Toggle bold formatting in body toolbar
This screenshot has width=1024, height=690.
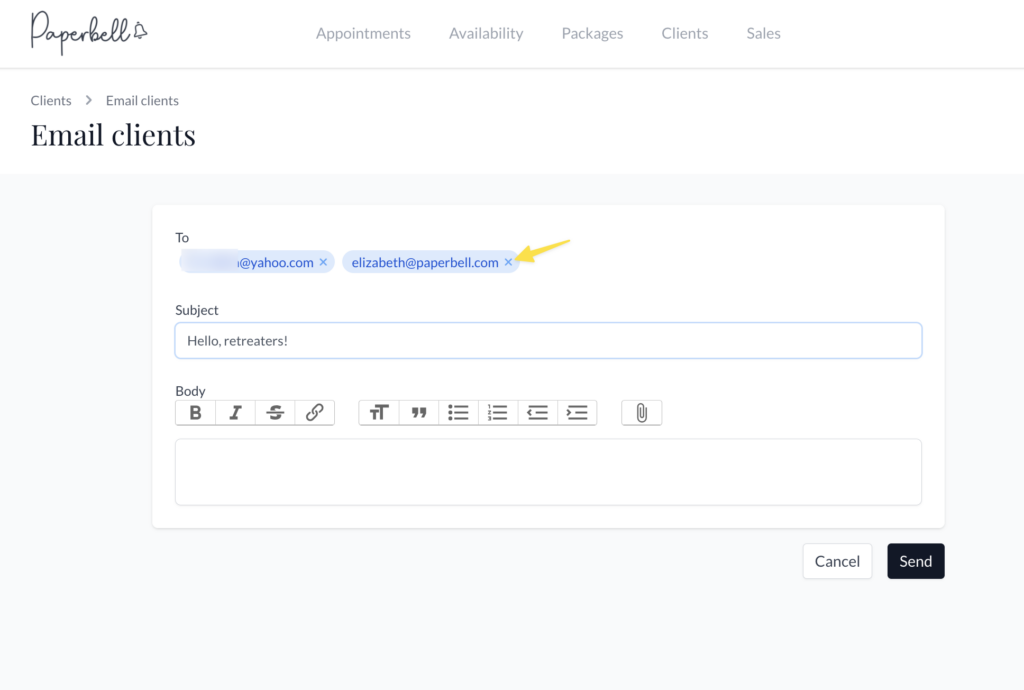[196, 413]
